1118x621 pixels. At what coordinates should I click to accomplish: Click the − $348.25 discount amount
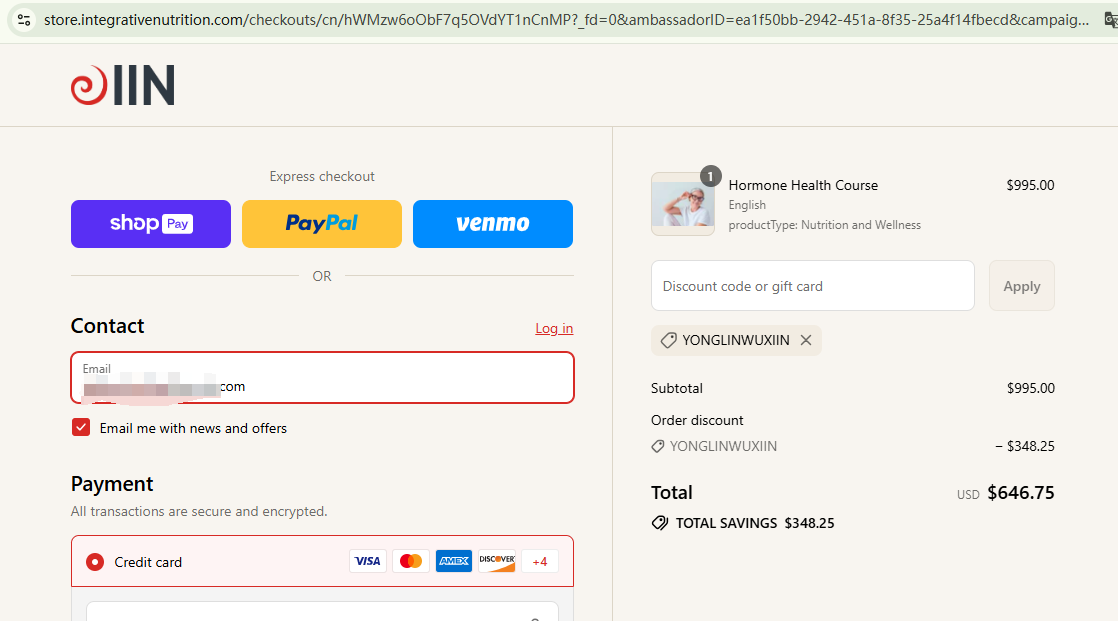tap(1025, 446)
